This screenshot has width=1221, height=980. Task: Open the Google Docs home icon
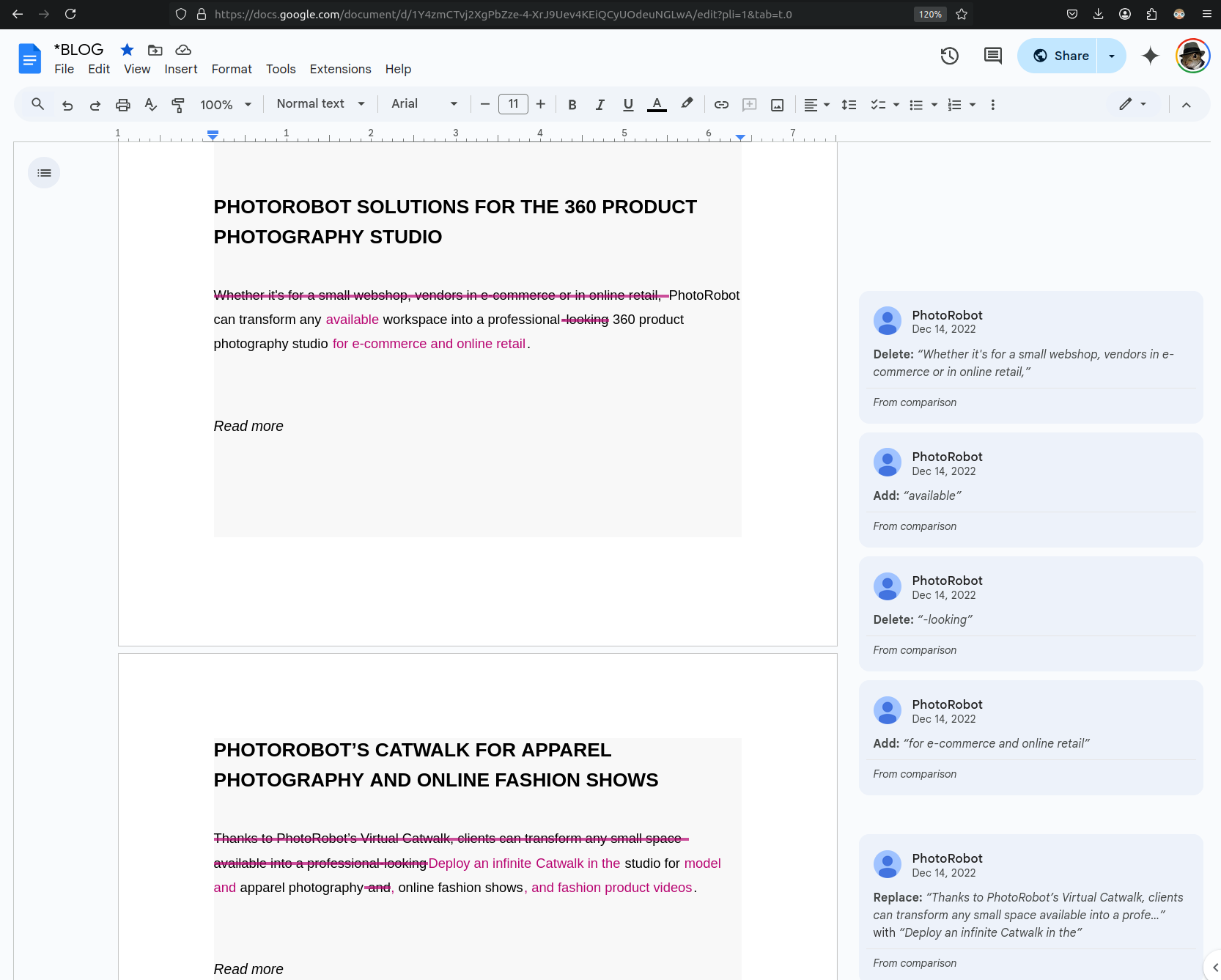29,59
